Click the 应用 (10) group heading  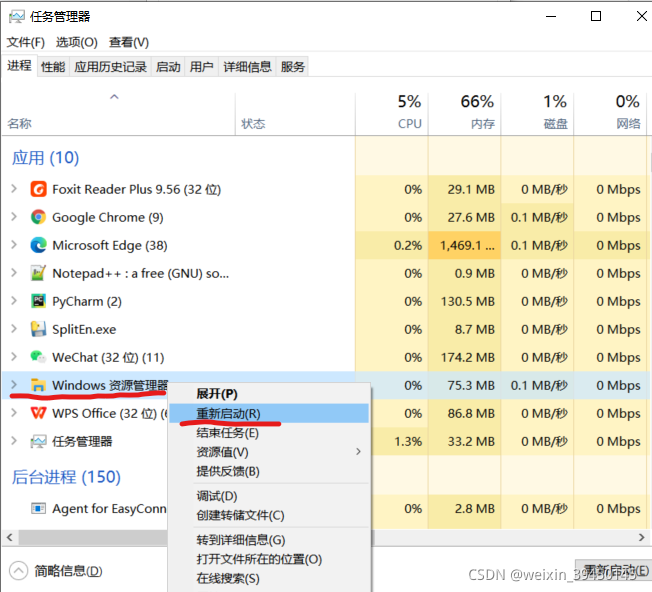point(45,158)
